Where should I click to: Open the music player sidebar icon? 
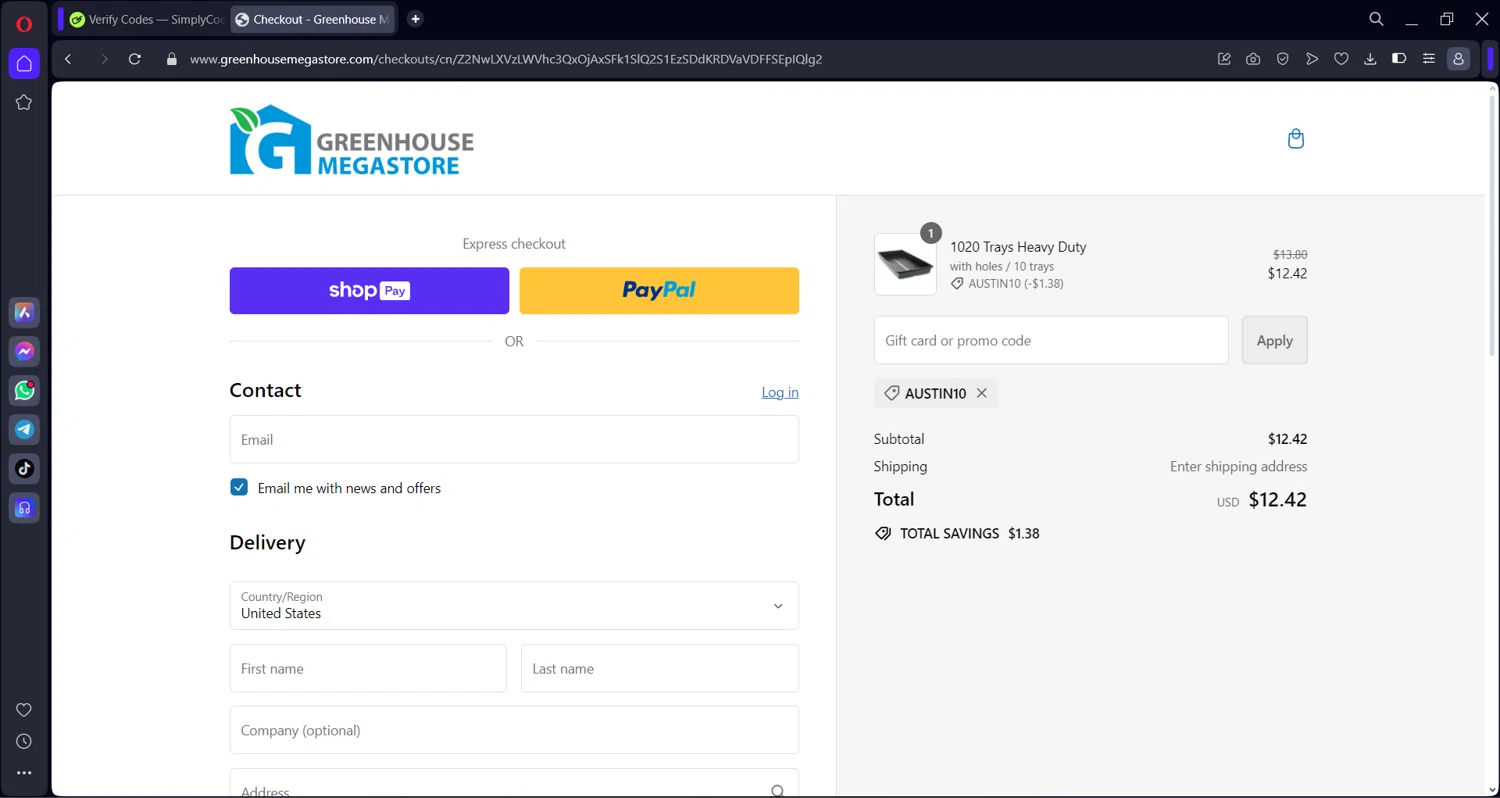[24, 508]
